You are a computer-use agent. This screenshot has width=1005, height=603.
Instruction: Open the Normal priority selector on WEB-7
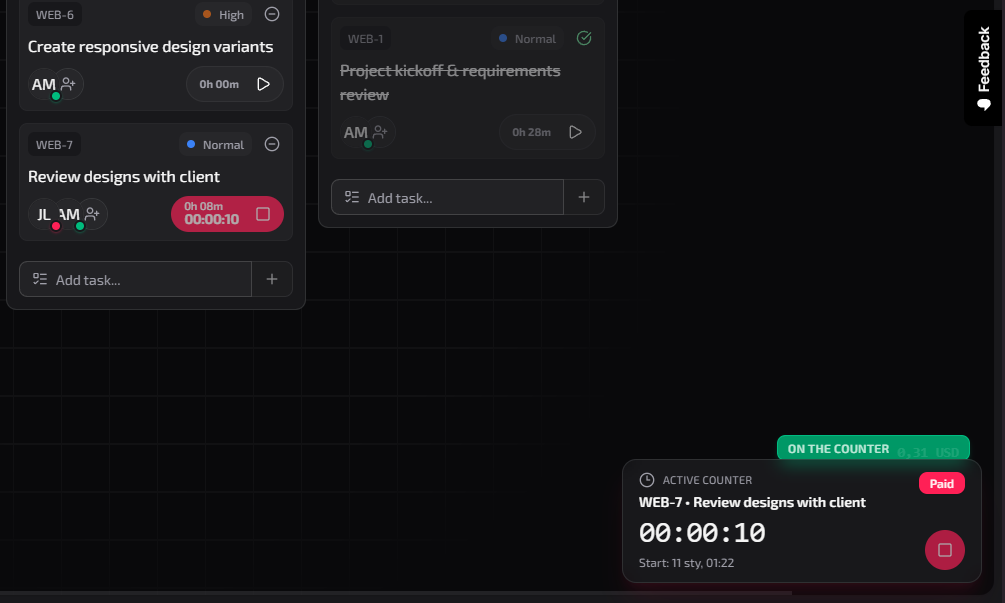click(215, 145)
